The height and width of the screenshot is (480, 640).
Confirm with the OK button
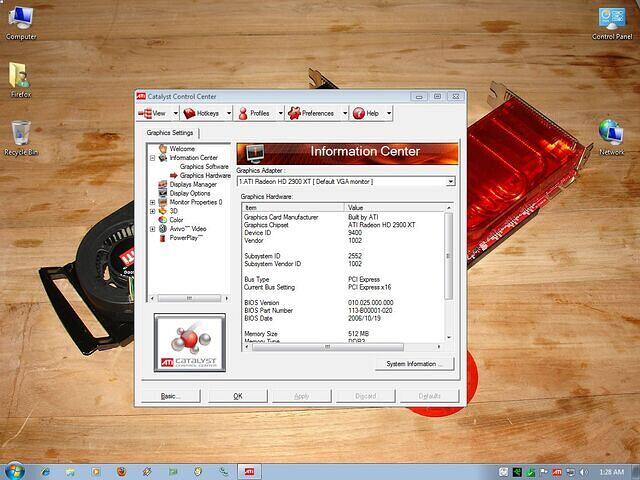[x=238, y=396]
